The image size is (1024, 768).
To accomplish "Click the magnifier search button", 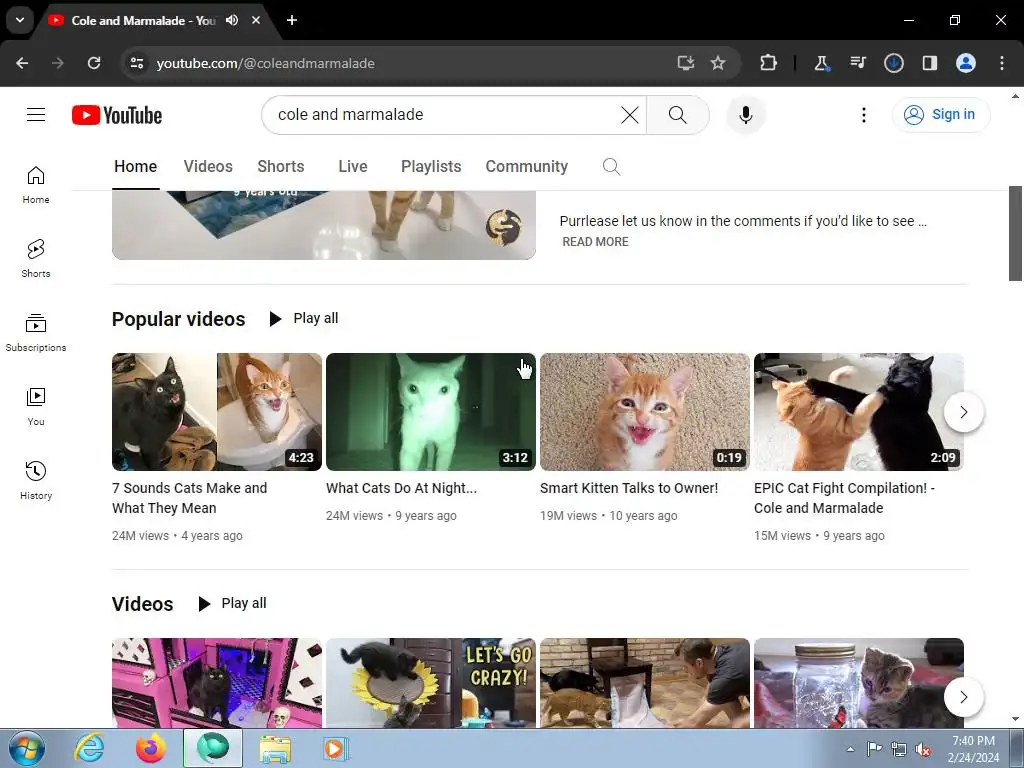I will (x=678, y=115).
